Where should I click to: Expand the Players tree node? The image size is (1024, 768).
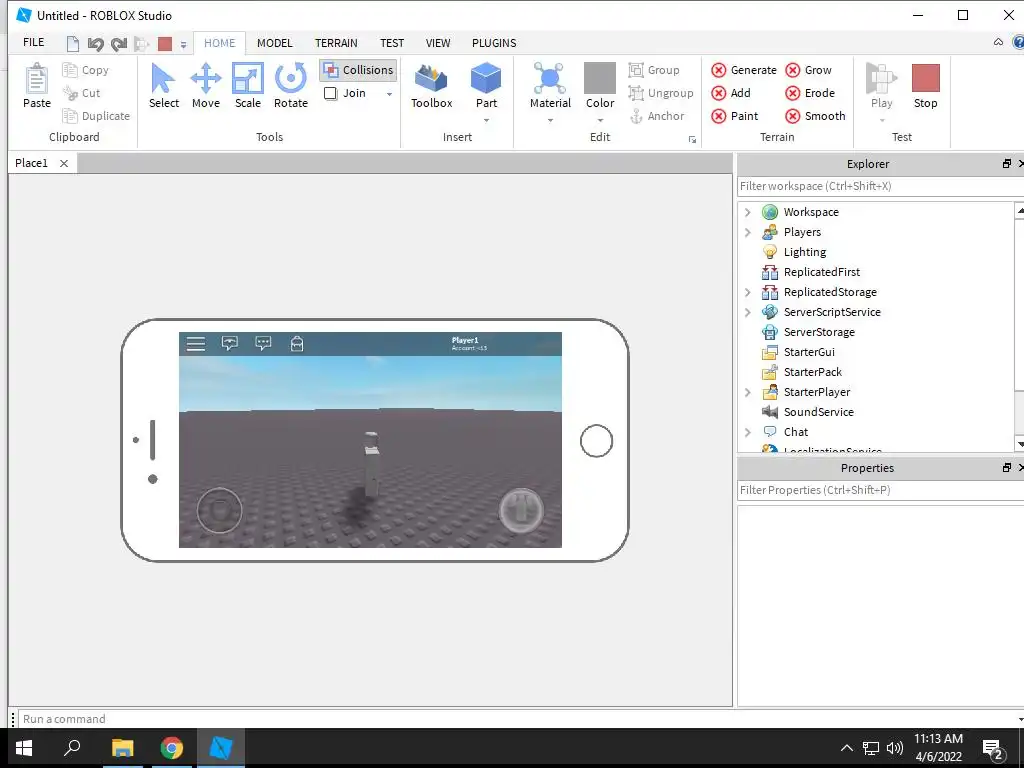pyautogui.click(x=748, y=232)
